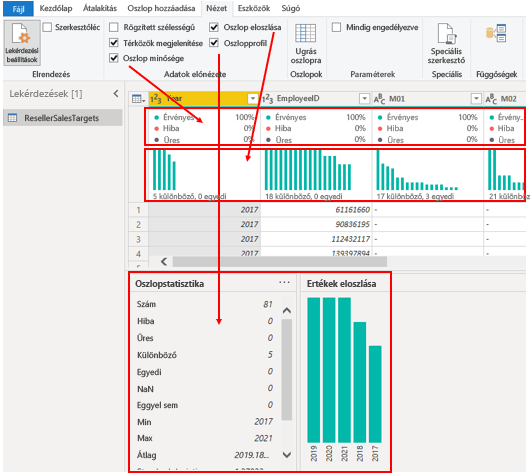This screenshot has width=530, height=476.
Task: Click the M02 column header
Action: point(505,99)
